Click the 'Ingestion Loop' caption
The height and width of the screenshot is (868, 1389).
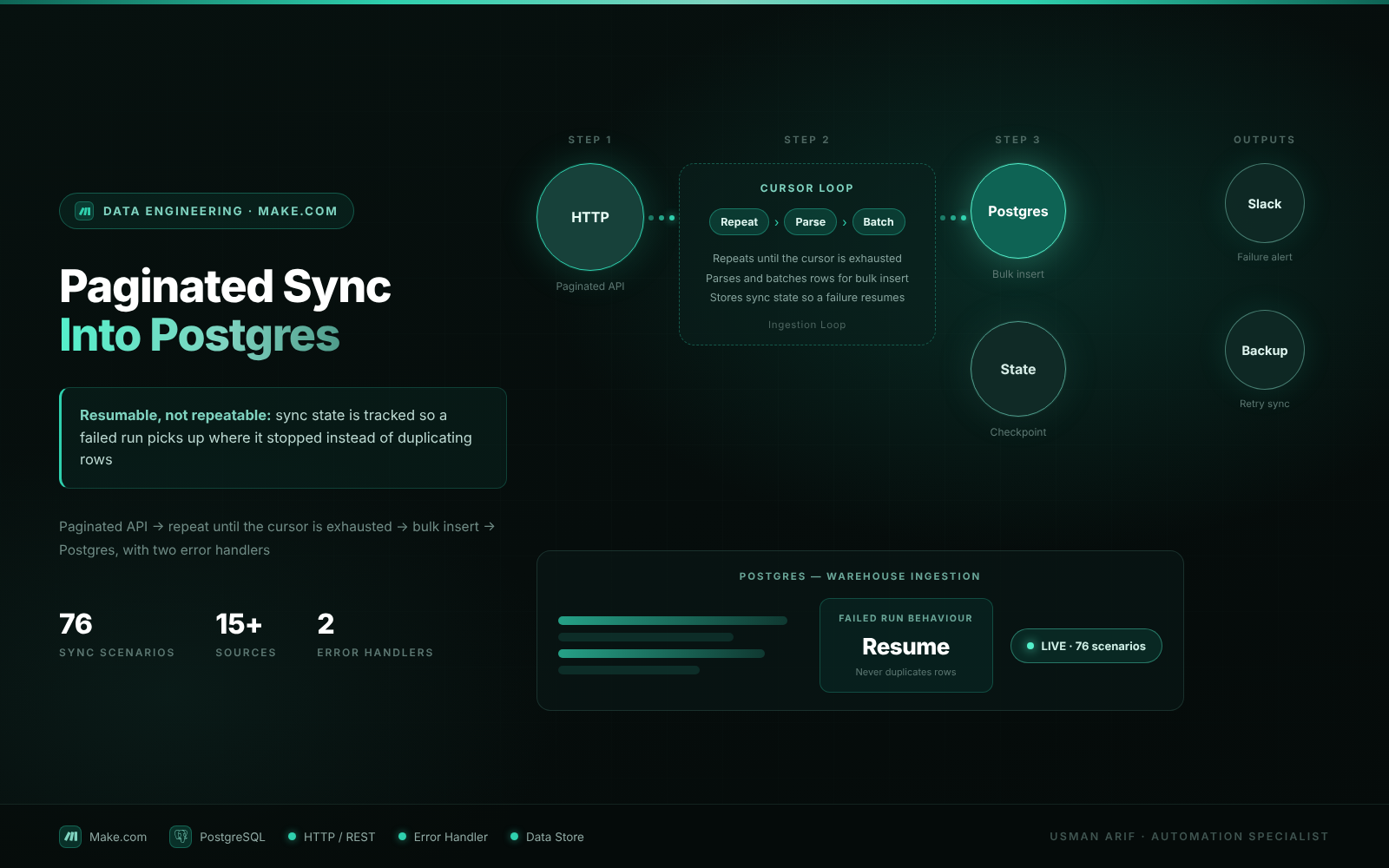(x=807, y=325)
